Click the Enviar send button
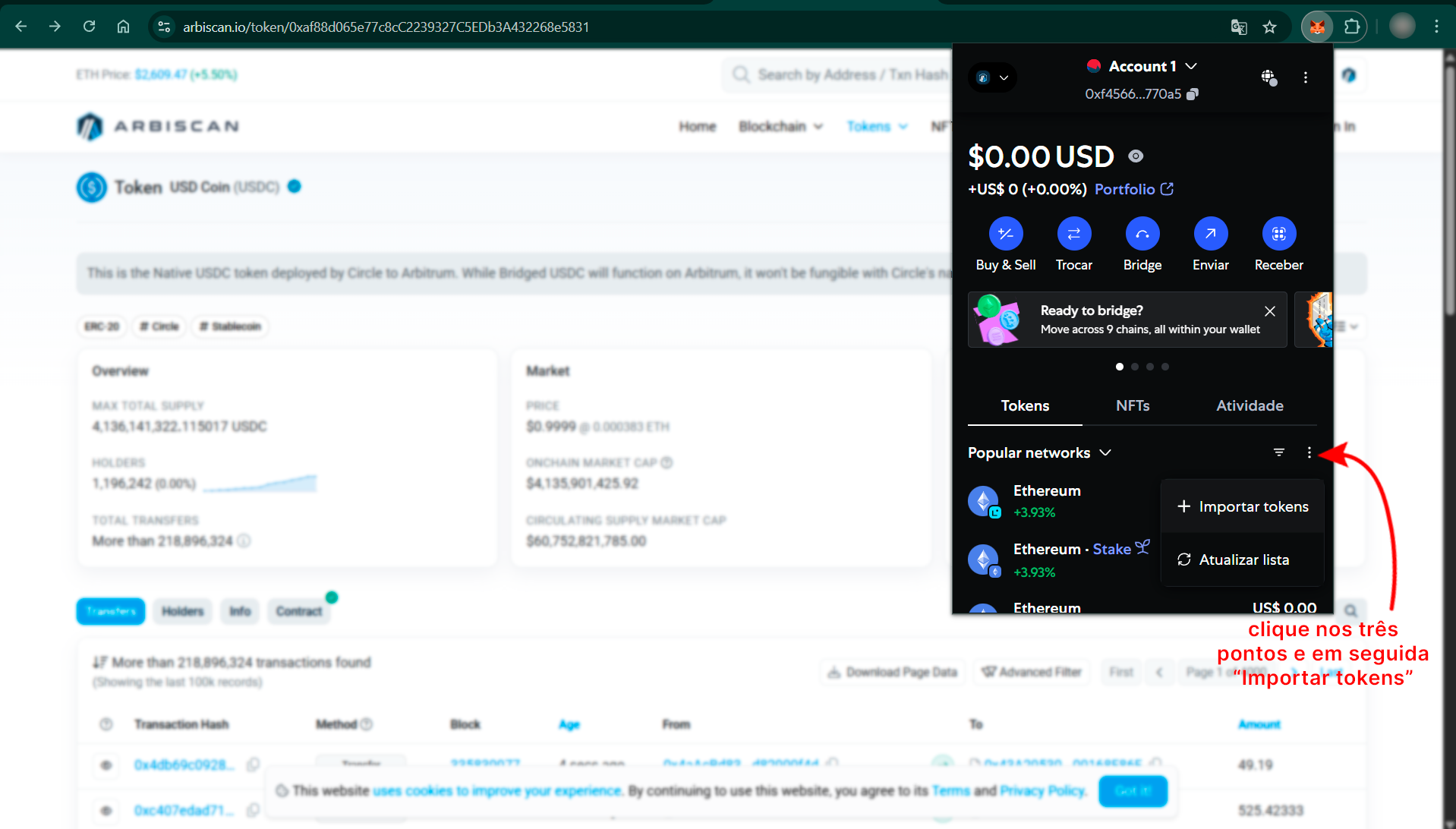The height and width of the screenshot is (829, 1456). click(x=1211, y=244)
